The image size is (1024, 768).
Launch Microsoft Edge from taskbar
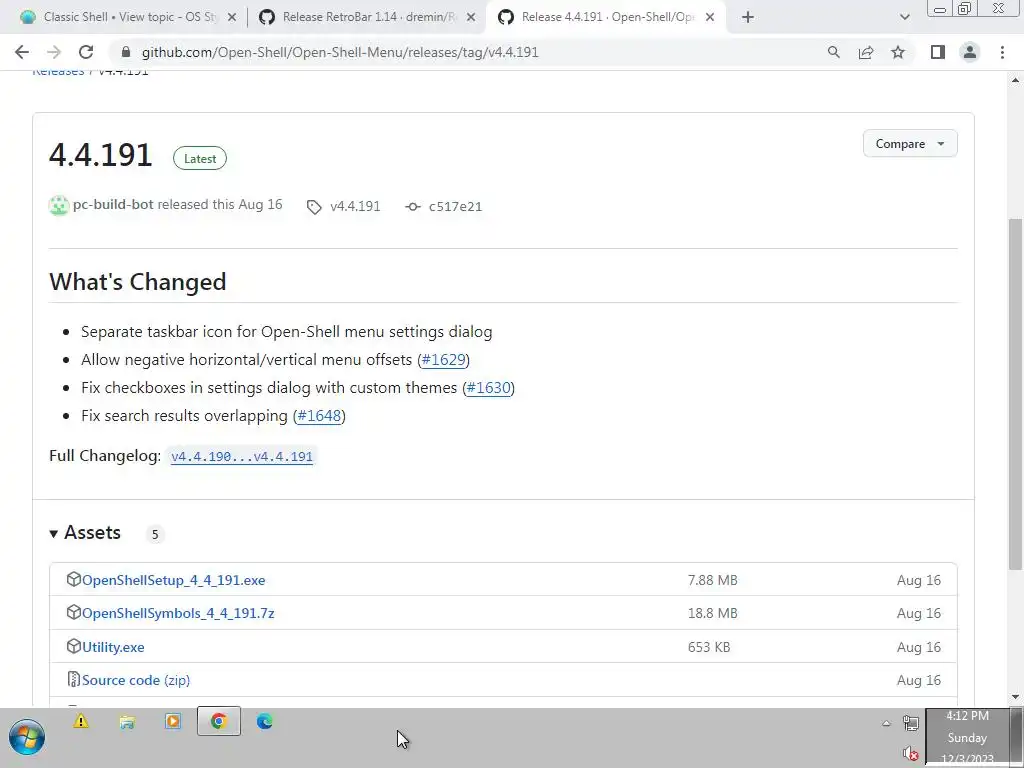point(264,721)
